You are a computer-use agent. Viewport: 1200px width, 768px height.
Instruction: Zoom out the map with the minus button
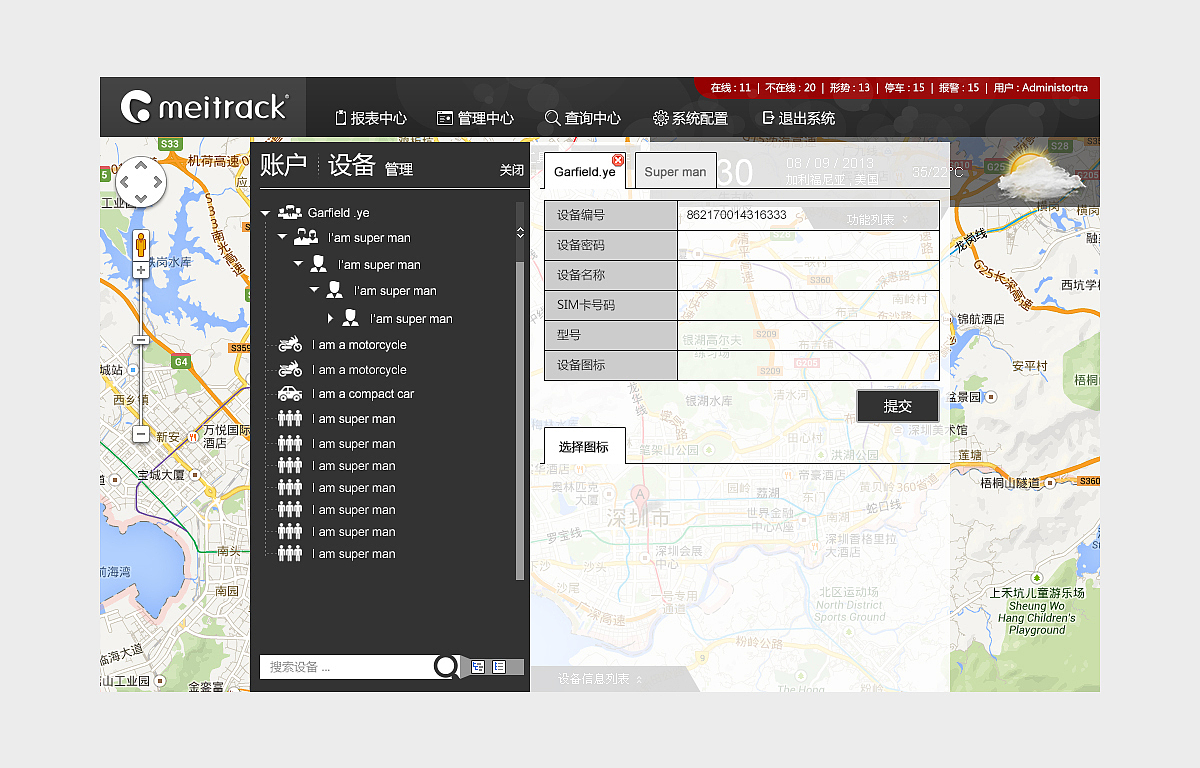coord(141,434)
